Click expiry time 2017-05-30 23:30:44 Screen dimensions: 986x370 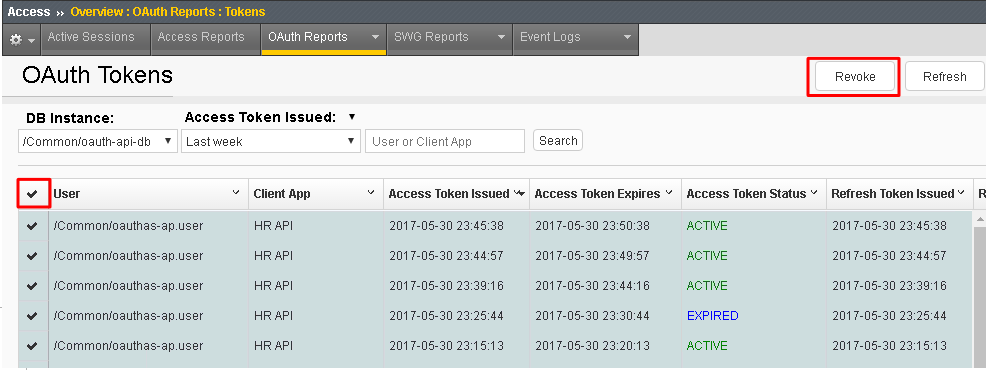point(592,315)
